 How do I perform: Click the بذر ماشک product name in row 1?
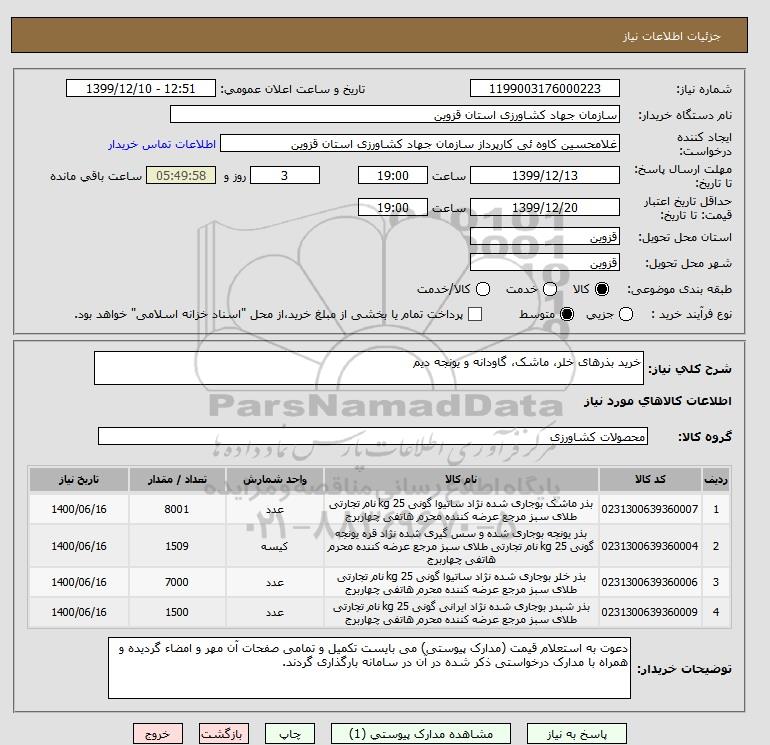(x=461, y=510)
